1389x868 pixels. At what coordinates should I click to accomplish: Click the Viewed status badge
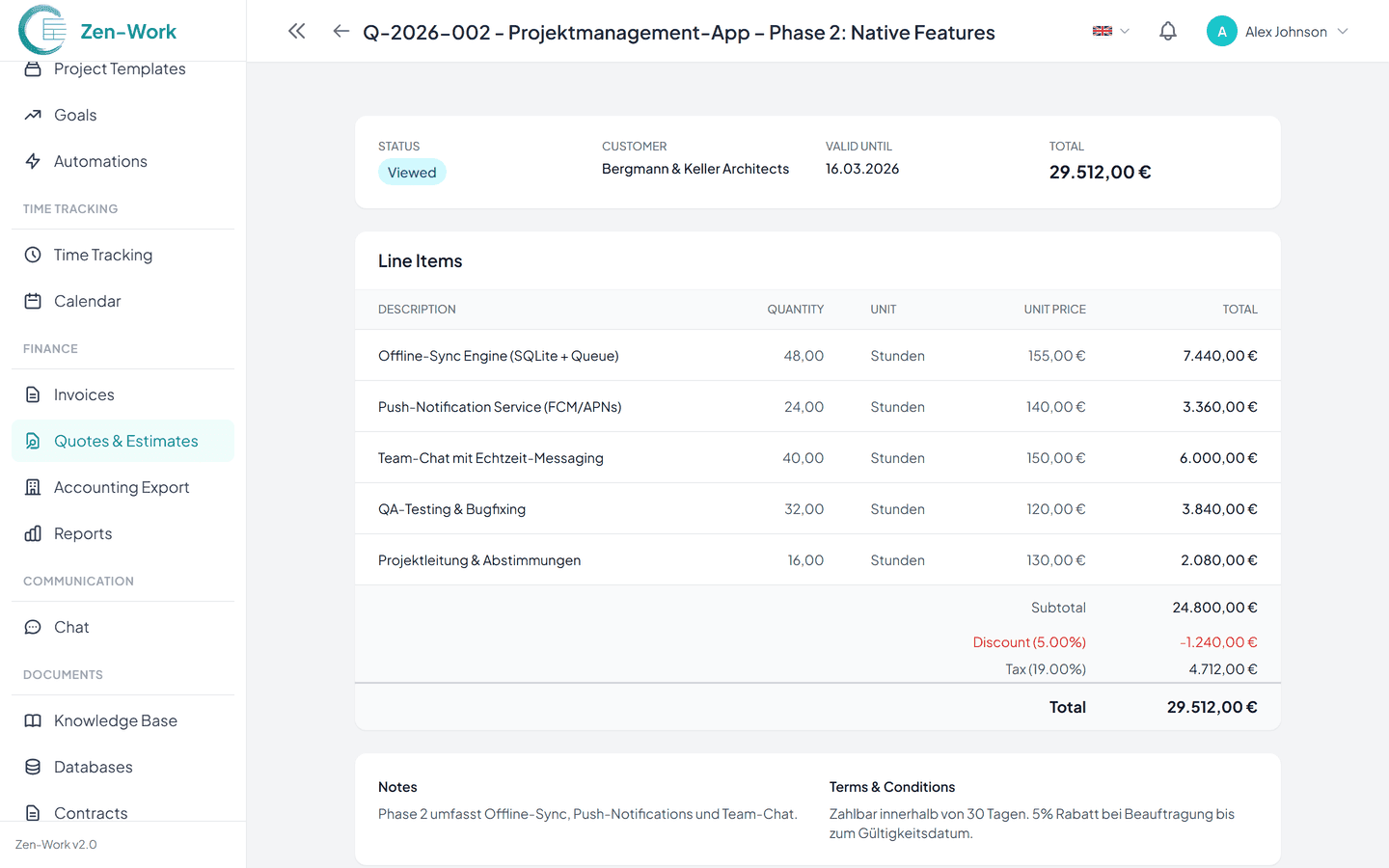412,173
